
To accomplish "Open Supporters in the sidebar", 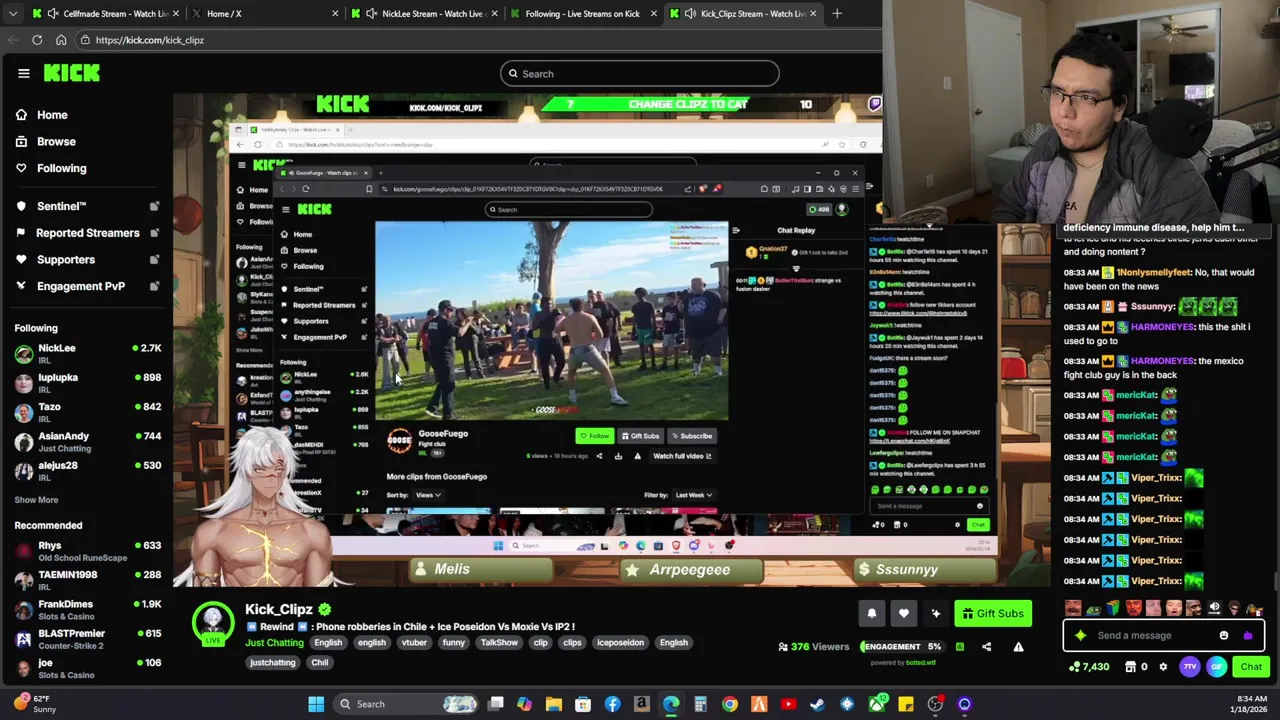I will [x=66, y=259].
